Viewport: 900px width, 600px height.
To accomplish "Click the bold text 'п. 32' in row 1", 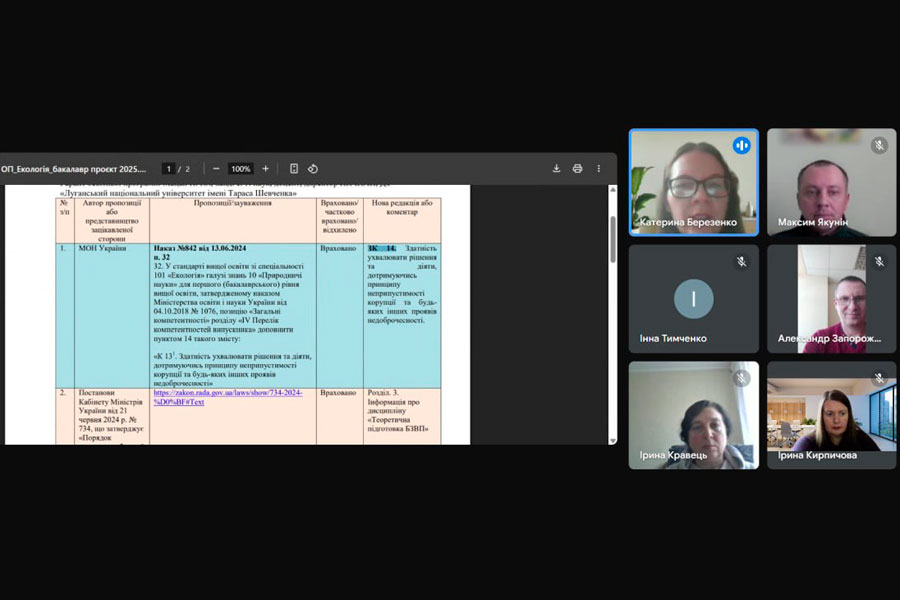I will [162, 257].
